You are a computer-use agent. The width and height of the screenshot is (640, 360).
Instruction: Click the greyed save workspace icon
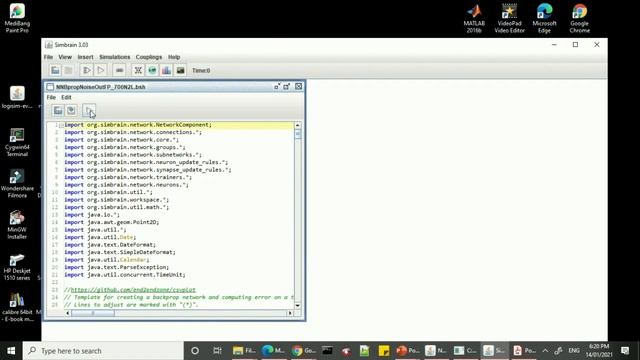pos(68,70)
